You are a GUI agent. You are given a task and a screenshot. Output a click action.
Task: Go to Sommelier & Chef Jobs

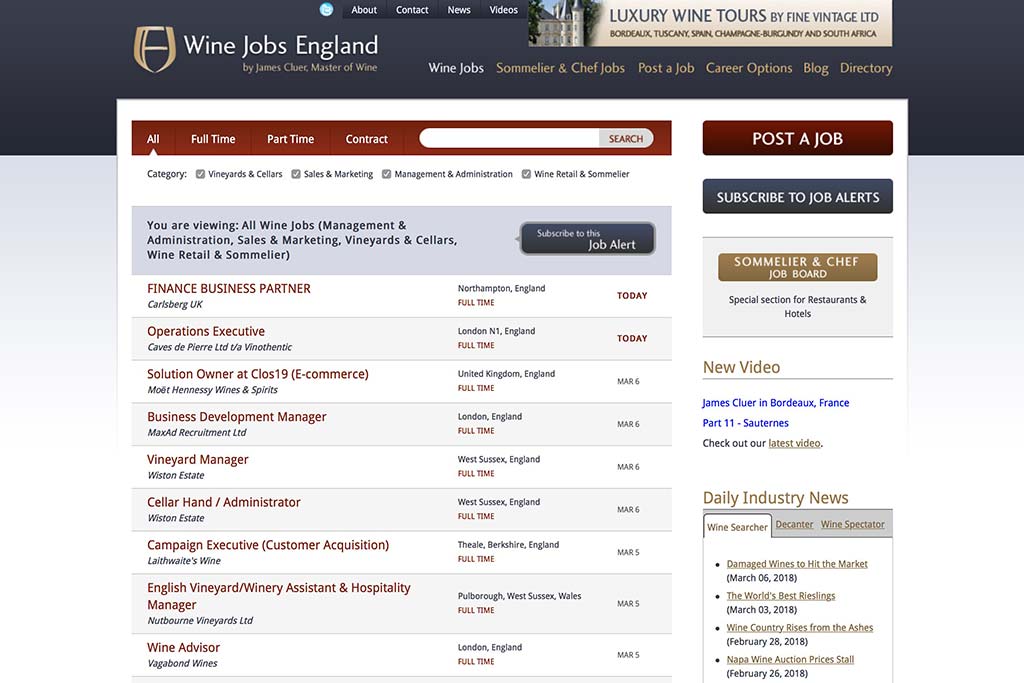click(560, 68)
